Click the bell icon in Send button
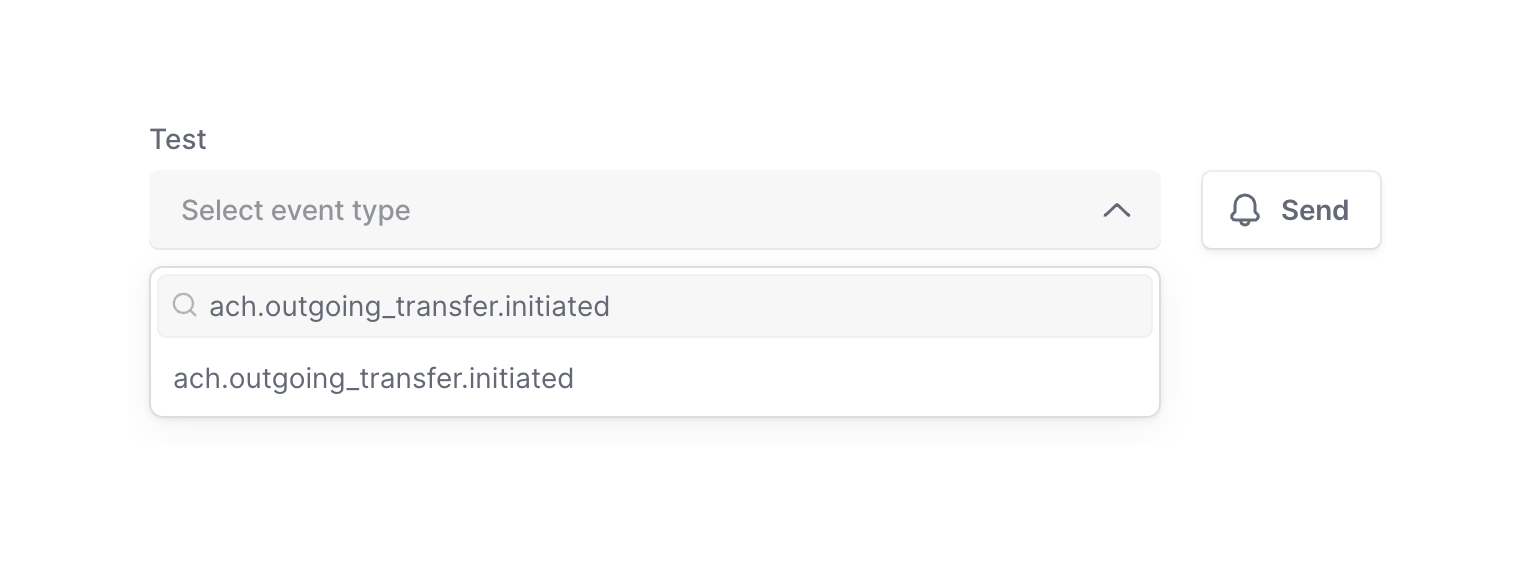Viewport: 1514px width, 575px height. pyautogui.click(x=1245, y=210)
